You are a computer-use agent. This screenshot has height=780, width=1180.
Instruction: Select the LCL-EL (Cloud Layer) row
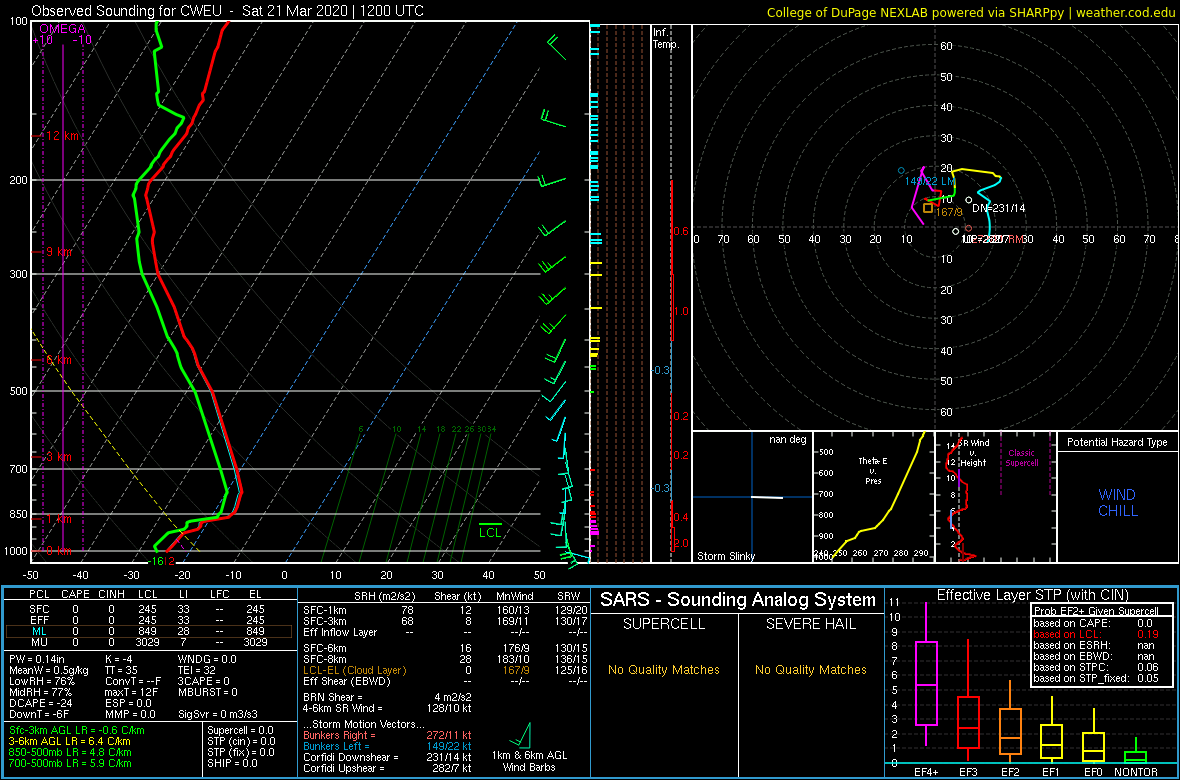443,669
